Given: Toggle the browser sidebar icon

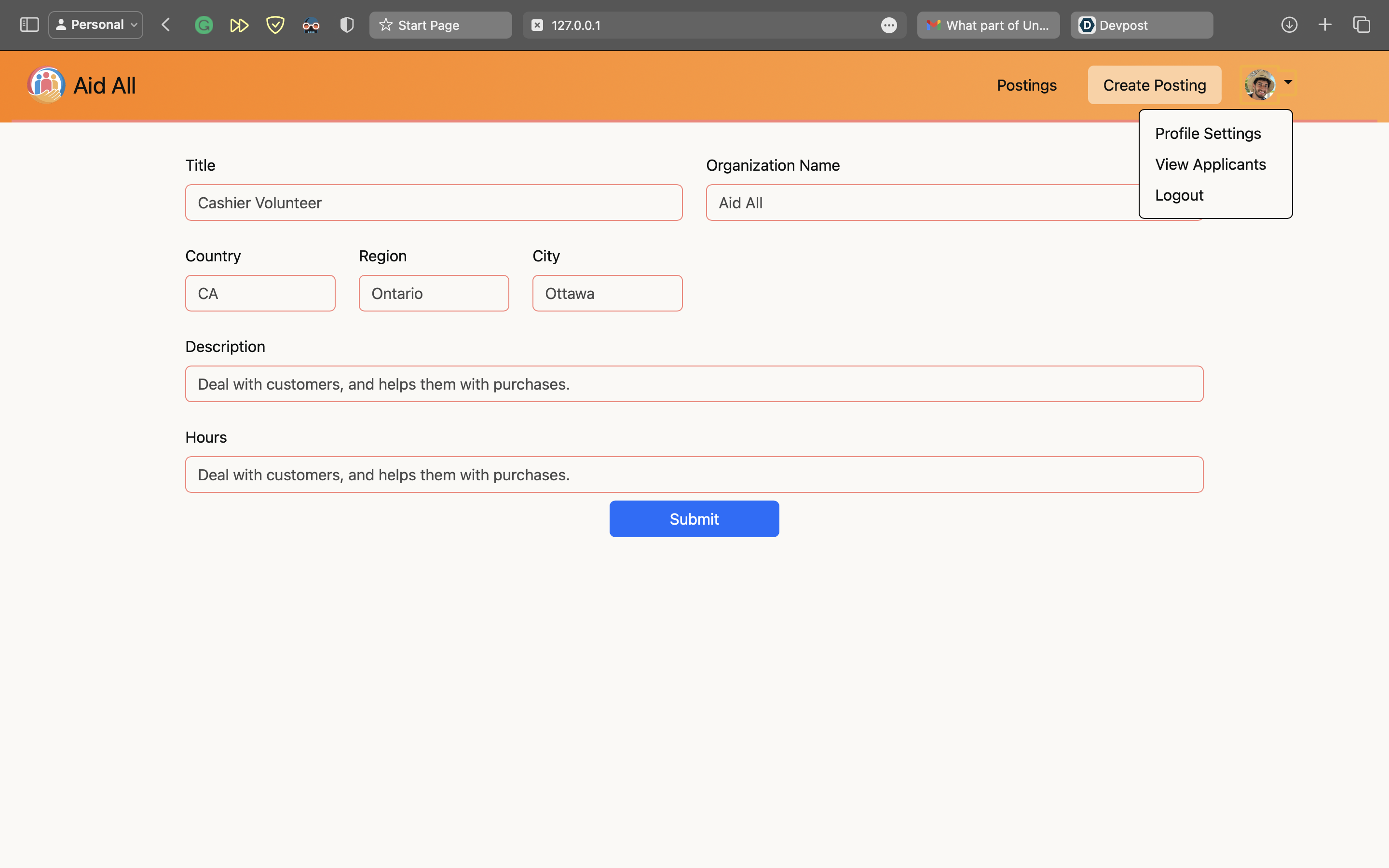Looking at the screenshot, I should click(29, 25).
